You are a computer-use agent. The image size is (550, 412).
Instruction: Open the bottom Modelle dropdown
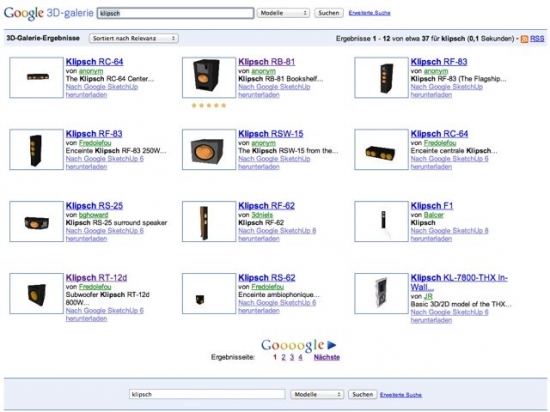pyautogui.click(x=317, y=394)
